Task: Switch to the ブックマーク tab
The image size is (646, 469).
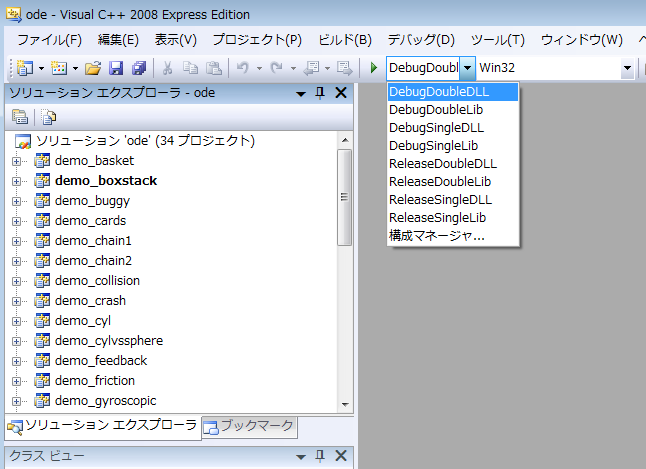Action: tap(249, 426)
